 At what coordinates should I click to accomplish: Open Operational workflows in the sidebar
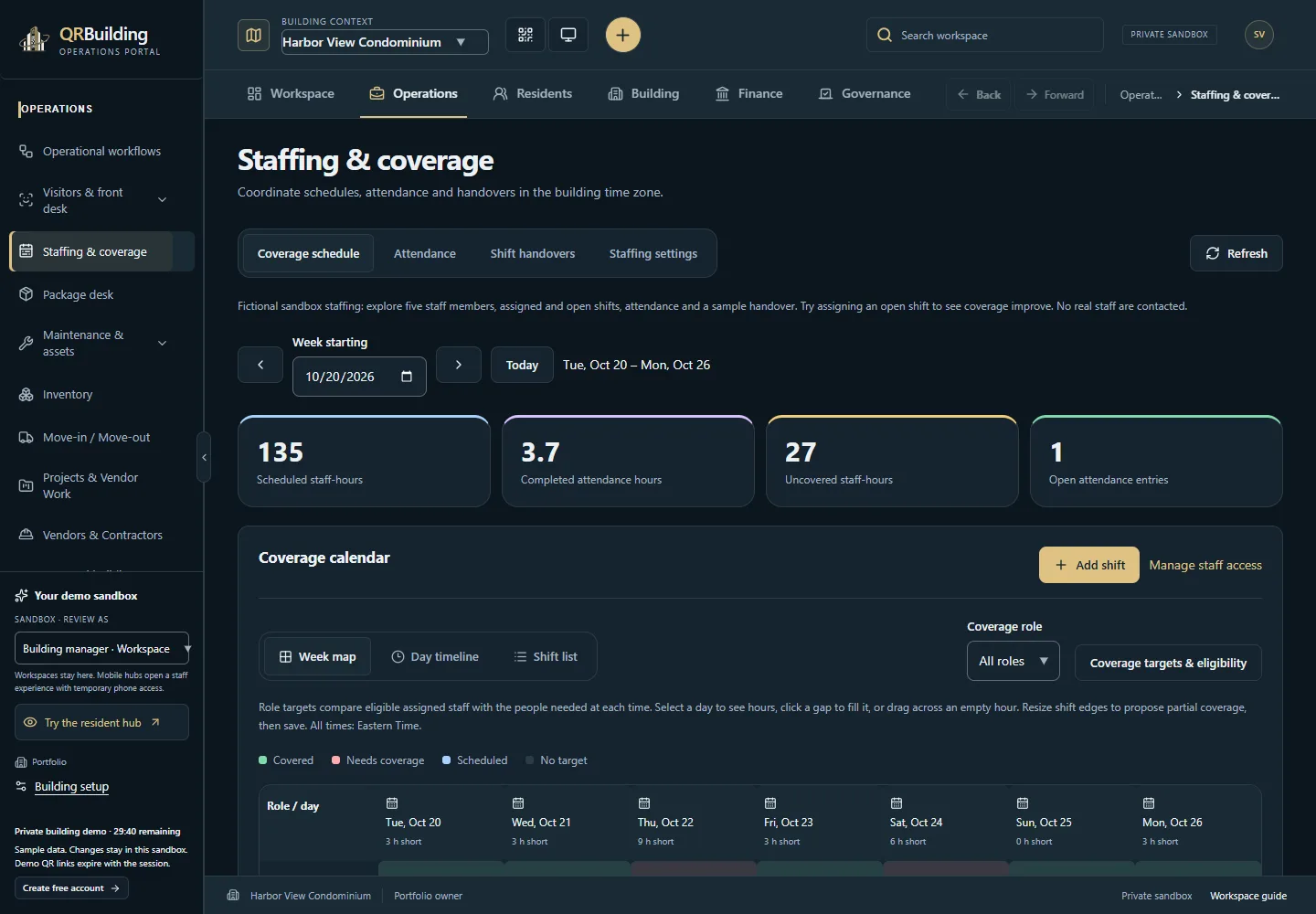(x=101, y=151)
